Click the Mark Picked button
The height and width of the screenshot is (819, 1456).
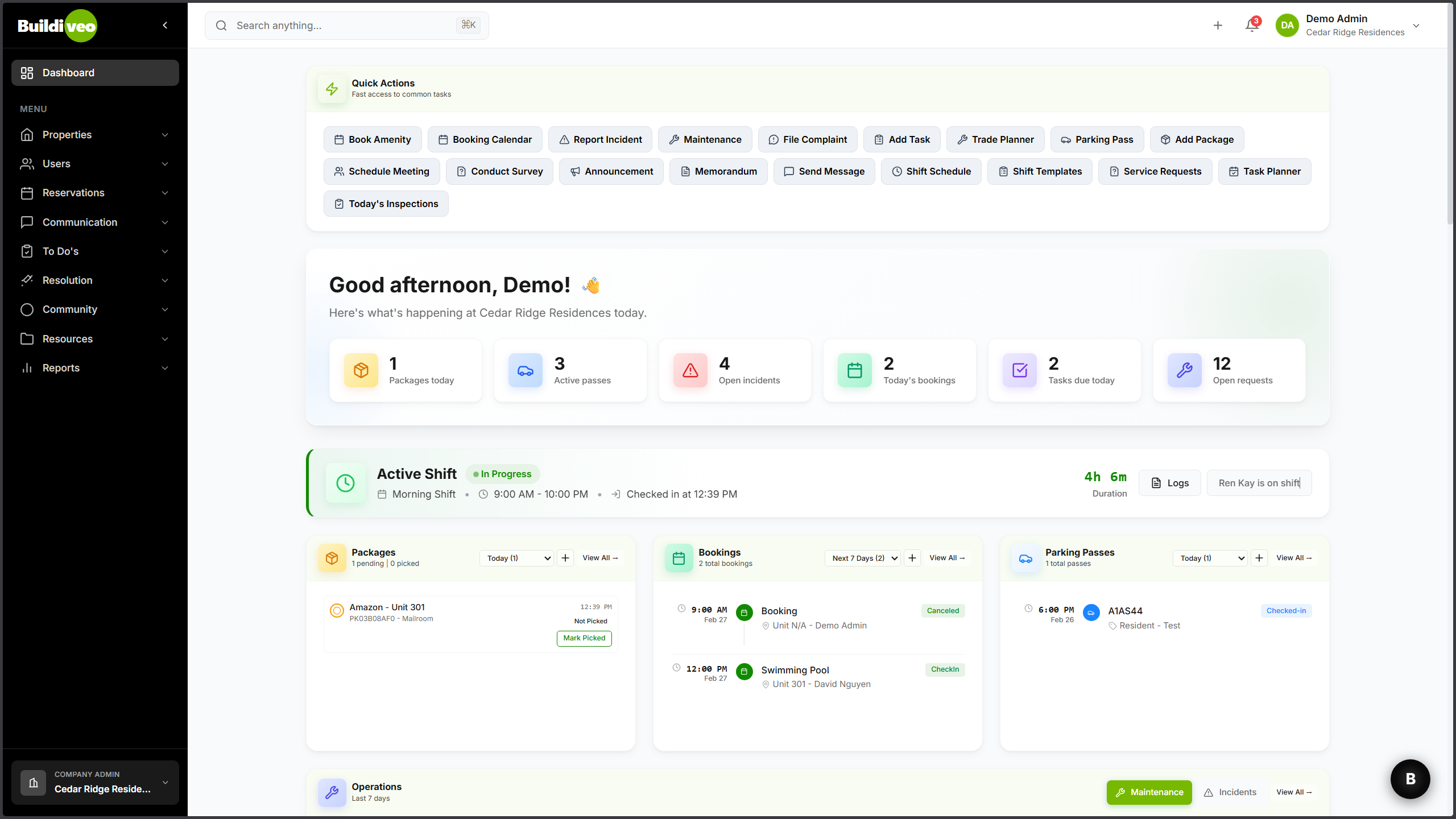point(584,638)
